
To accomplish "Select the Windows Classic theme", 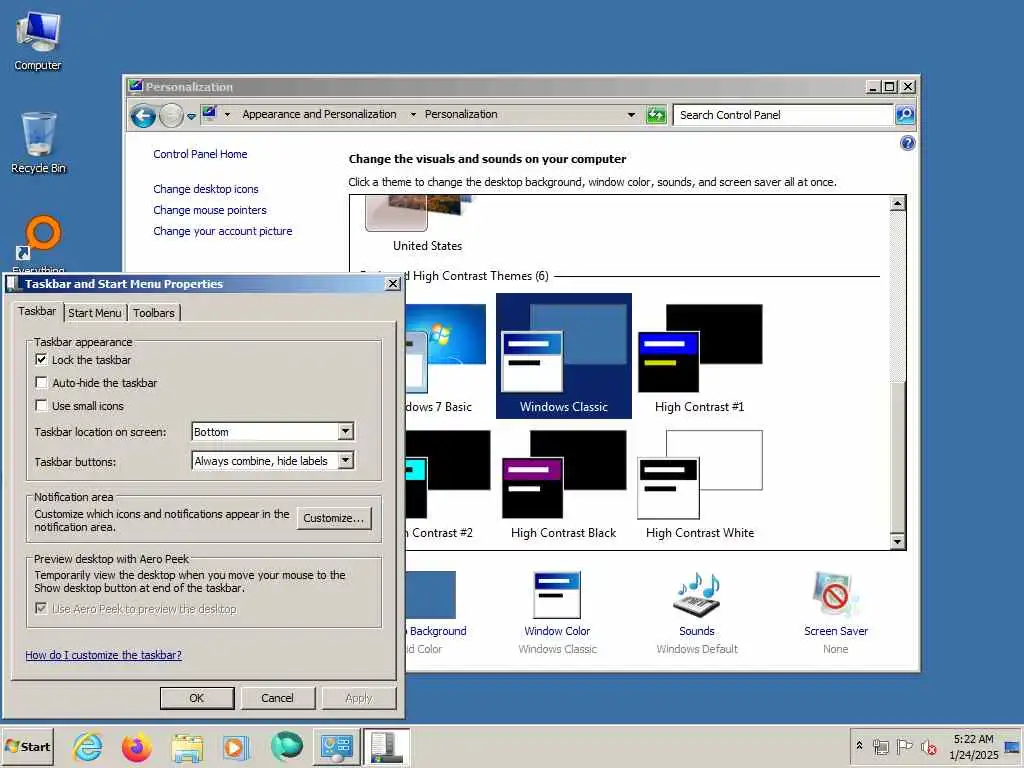I will (x=564, y=356).
